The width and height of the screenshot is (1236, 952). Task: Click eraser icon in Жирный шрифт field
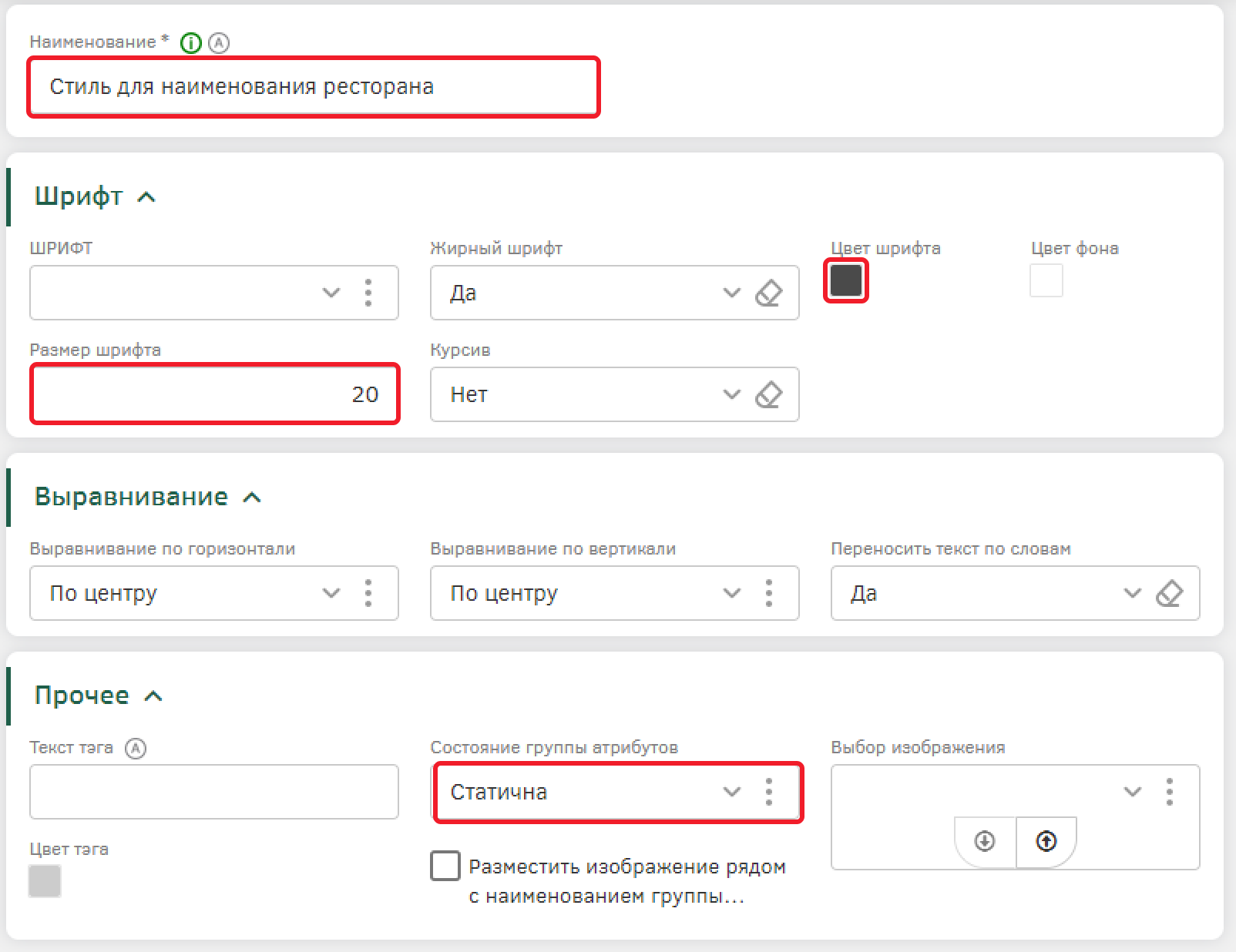(768, 293)
